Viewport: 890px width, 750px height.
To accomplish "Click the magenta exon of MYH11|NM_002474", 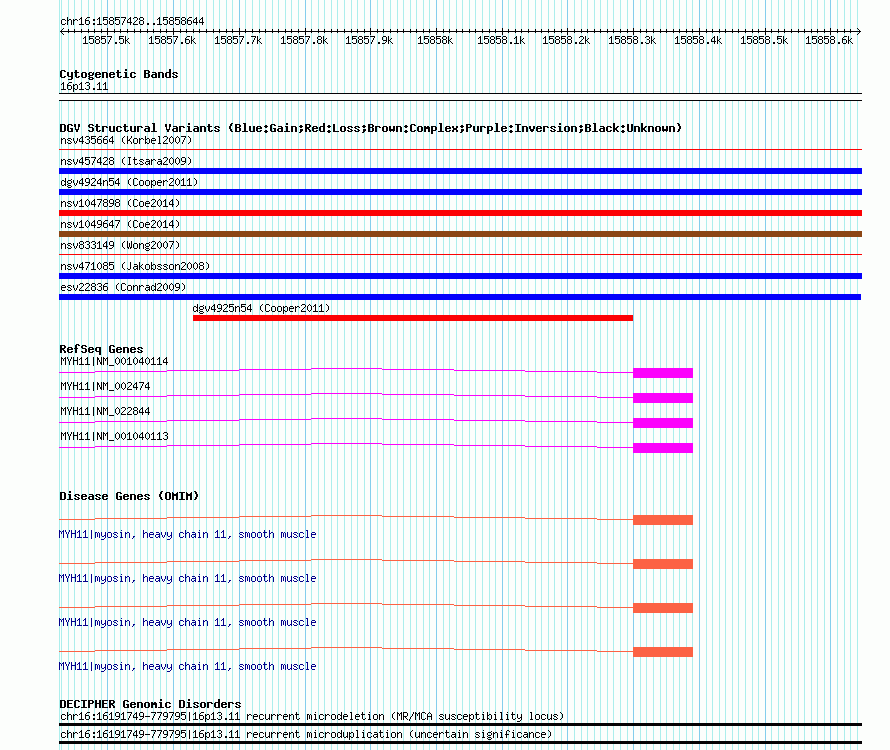I will (x=663, y=398).
